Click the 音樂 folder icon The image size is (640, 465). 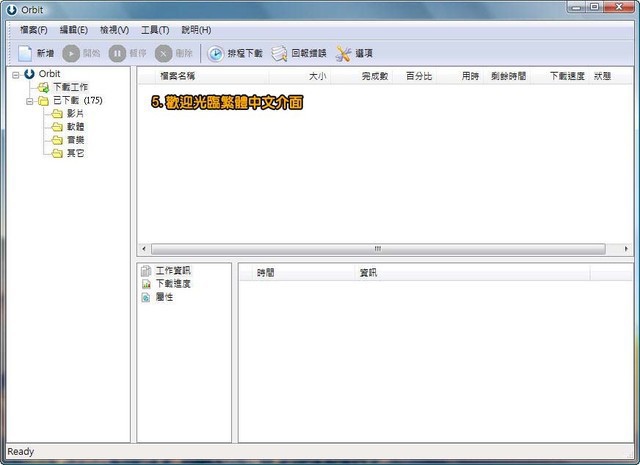tap(57, 140)
